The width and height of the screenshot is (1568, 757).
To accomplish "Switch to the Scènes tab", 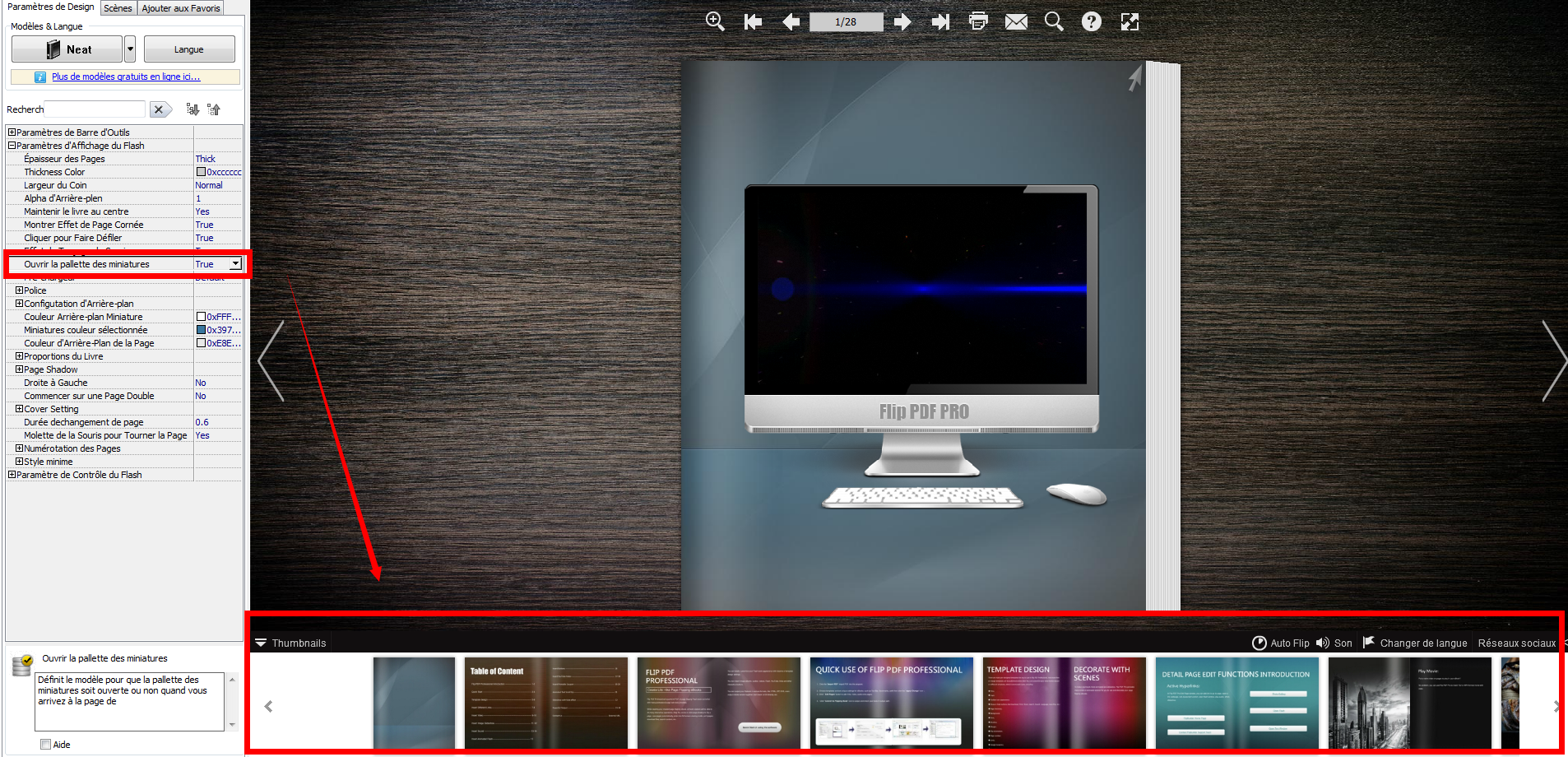I will (x=118, y=8).
